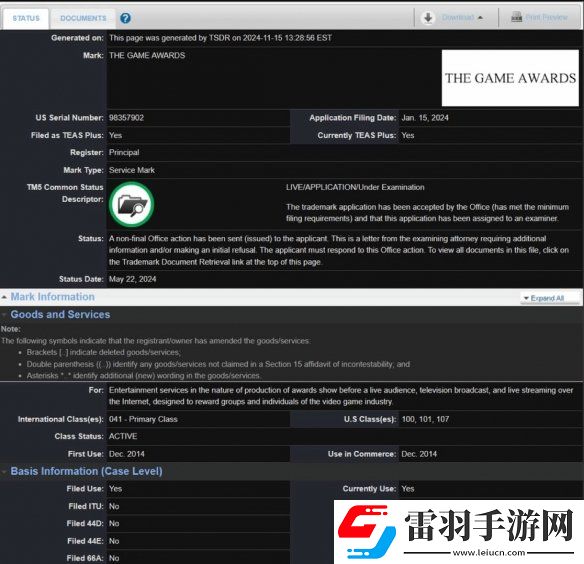Screen dimensions: 584x564
Task: Click the Class Status value ACTIVE
Action: point(123,436)
